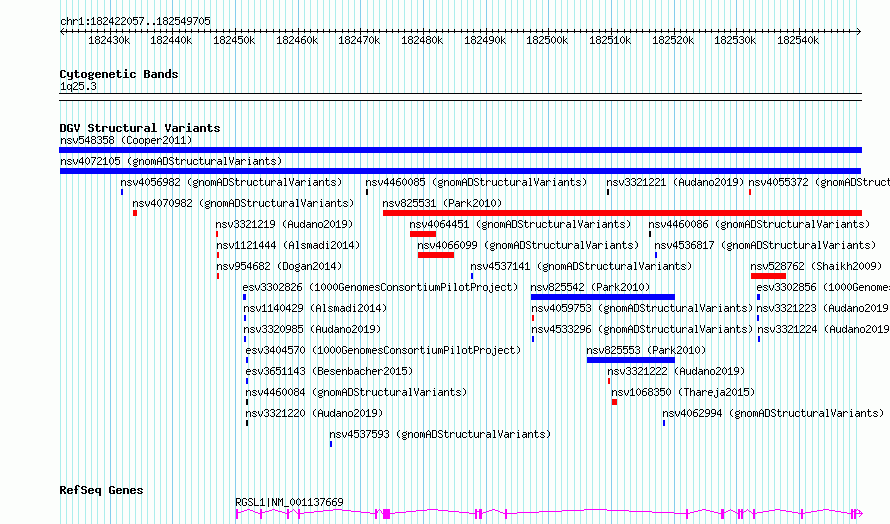890x524 pixels.
Task: Click the nsv3321223 variant label
Action: click(x=823, y=308)
